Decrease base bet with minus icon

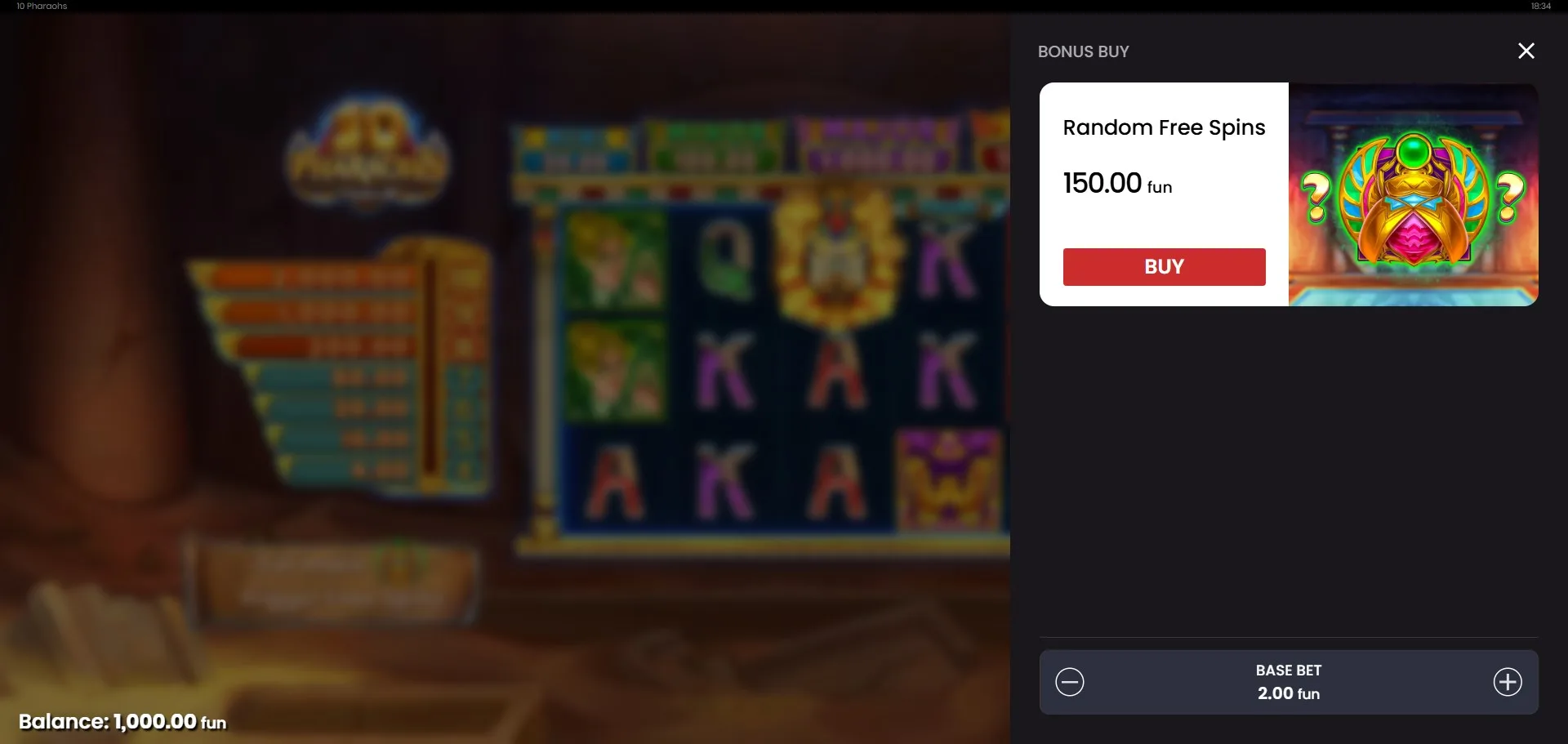[1069, 682]
